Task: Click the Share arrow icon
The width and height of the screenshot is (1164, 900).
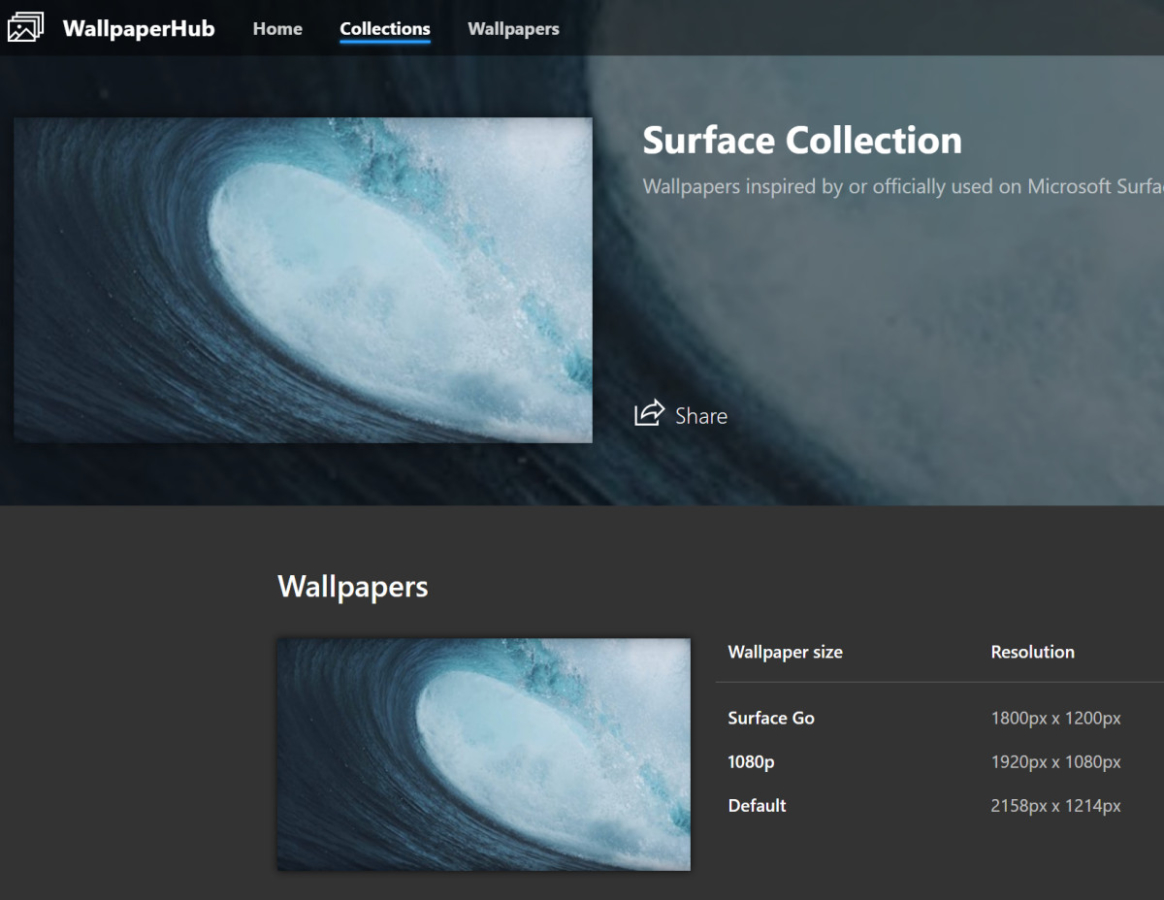Action: point(649,414)
